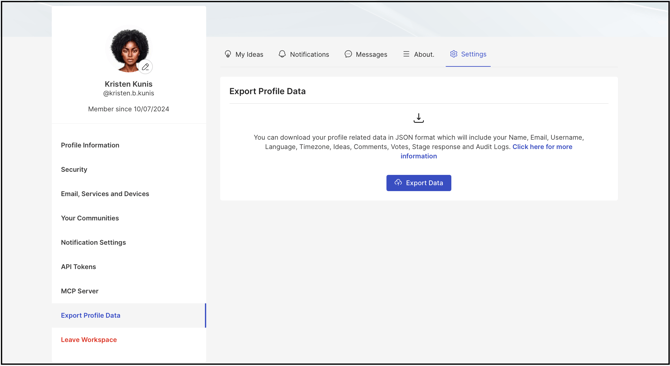Click the download arrow icon above description
The width and height of the screenshot is (670, 366).
point(419,118)
